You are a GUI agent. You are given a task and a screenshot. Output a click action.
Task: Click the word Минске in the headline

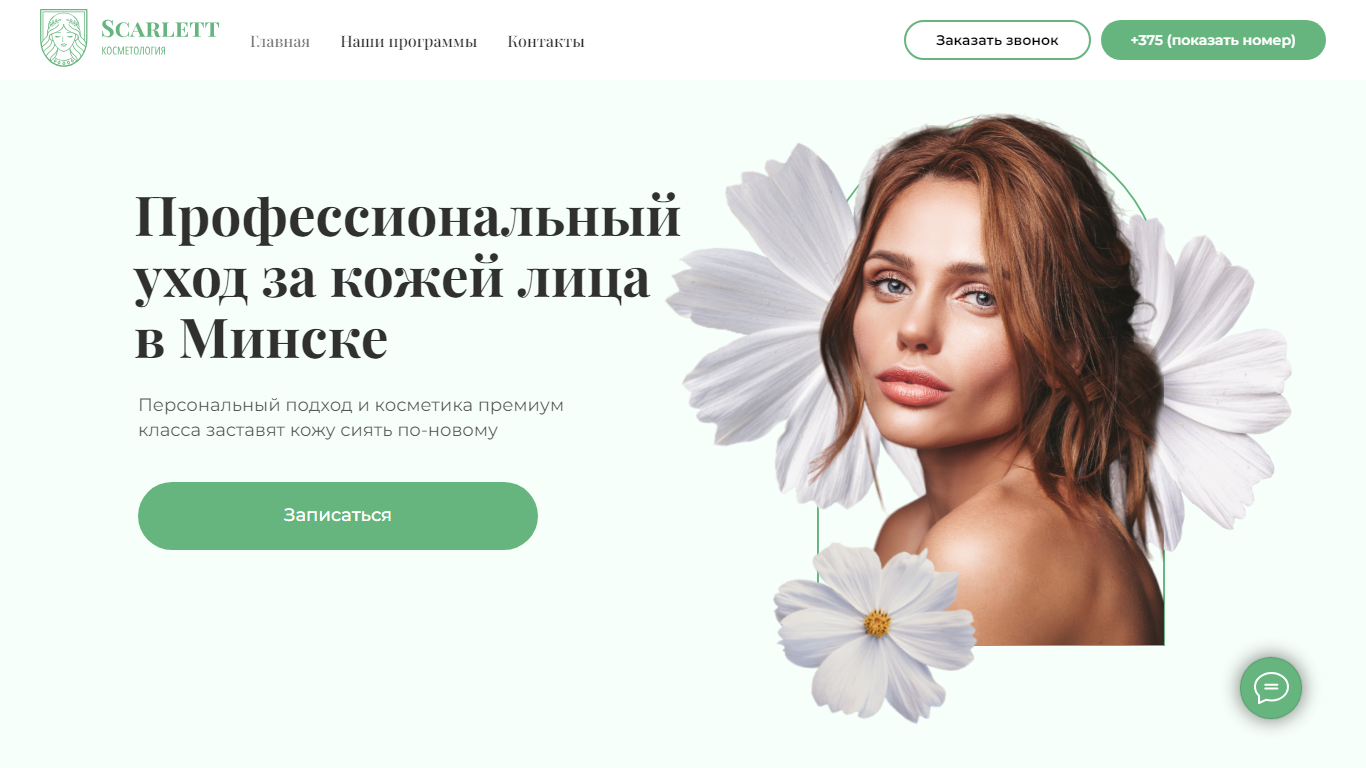(283, 340)
